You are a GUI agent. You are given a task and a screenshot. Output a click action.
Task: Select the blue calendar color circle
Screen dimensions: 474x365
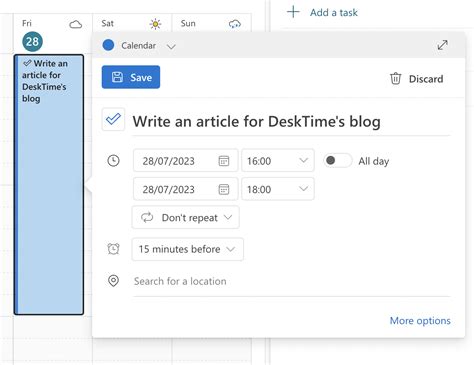point(108,45)
